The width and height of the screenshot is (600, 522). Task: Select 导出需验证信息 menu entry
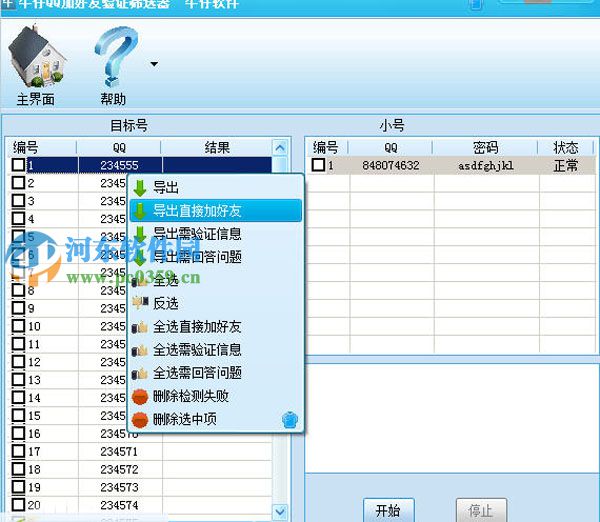click(216, 234)
